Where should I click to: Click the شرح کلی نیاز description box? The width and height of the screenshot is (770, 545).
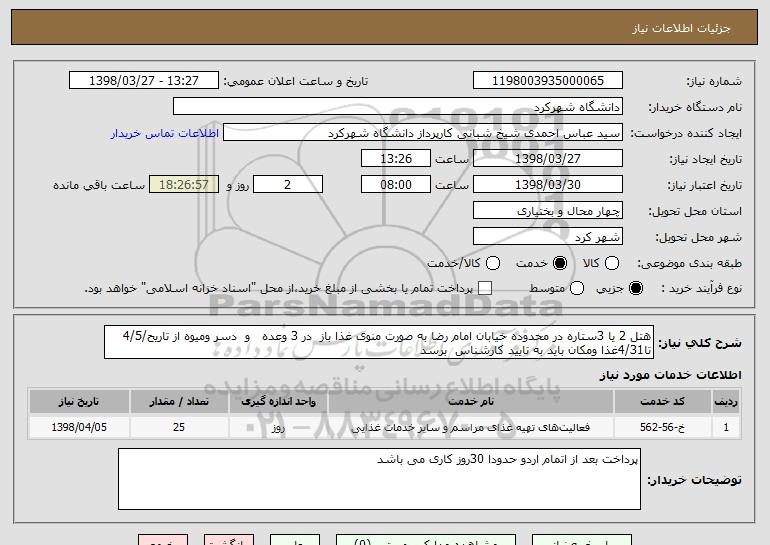pos(379,342)
